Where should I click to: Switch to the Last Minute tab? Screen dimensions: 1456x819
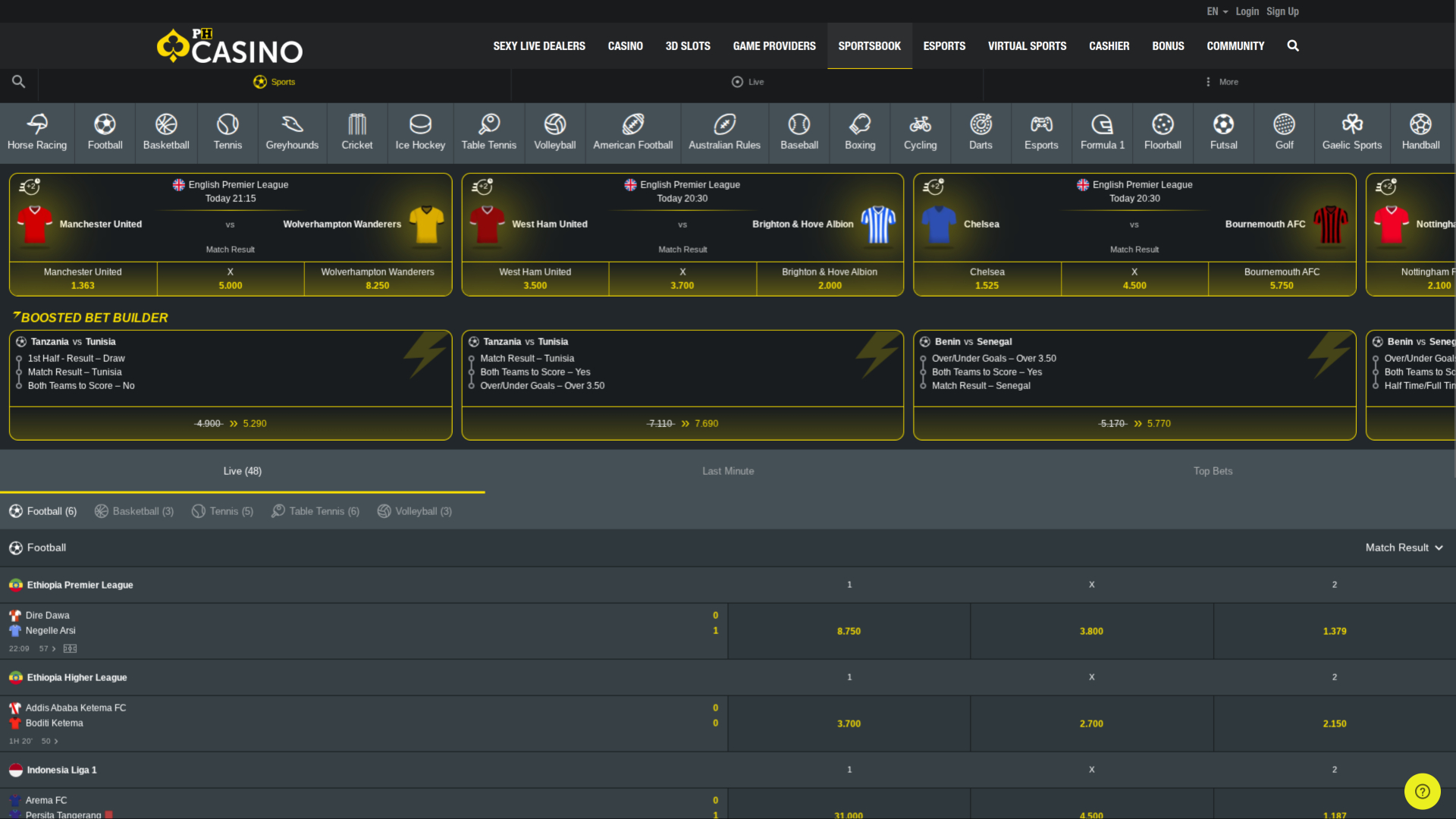(x=727, y=471)
